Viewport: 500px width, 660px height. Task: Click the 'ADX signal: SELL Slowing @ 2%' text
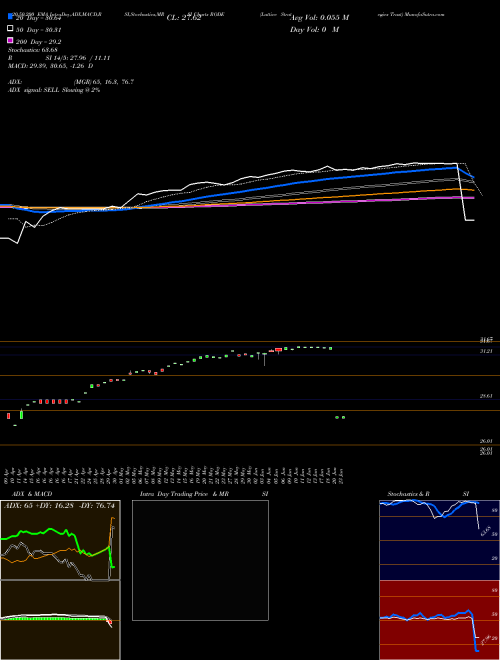(x=54, y=90)
